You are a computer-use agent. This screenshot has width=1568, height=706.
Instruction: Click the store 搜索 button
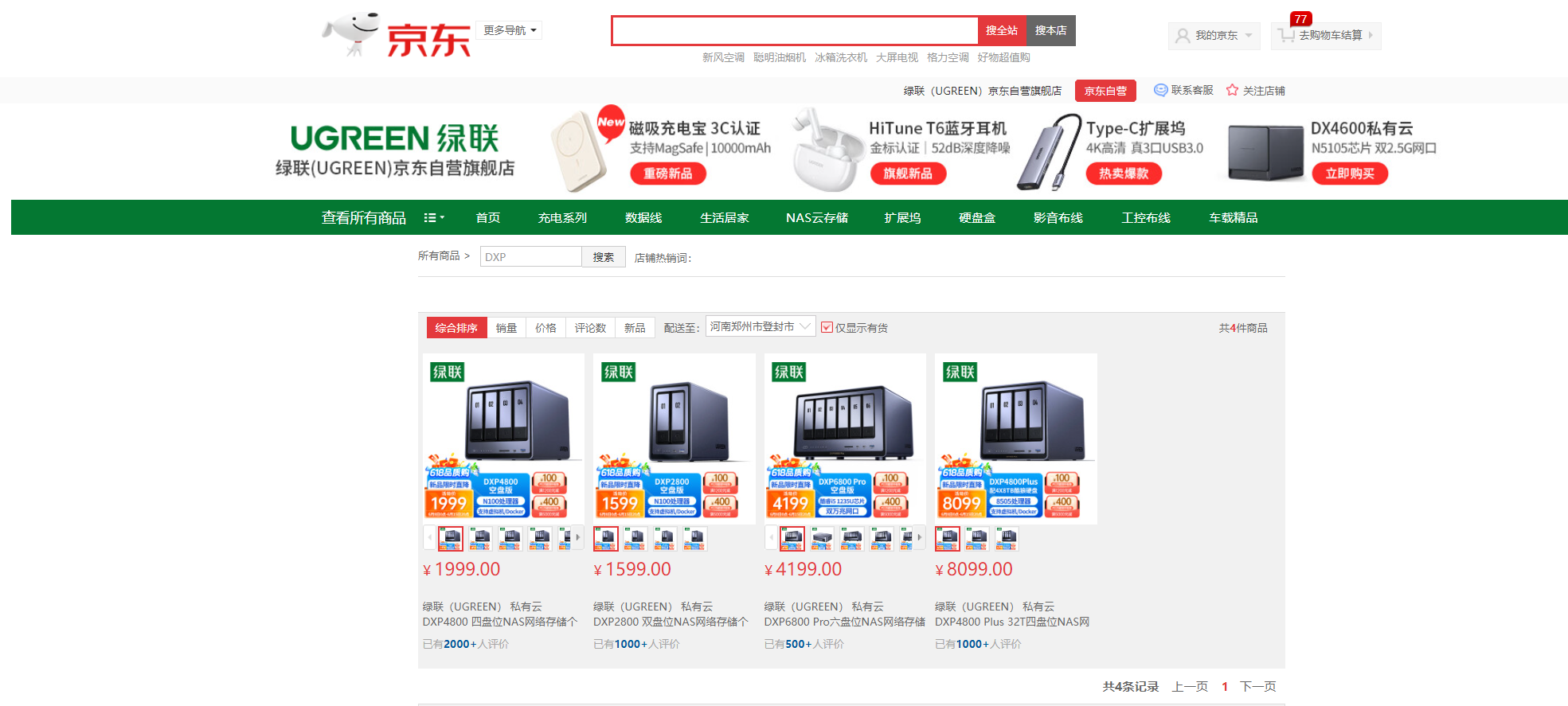(x=604, y=257)
